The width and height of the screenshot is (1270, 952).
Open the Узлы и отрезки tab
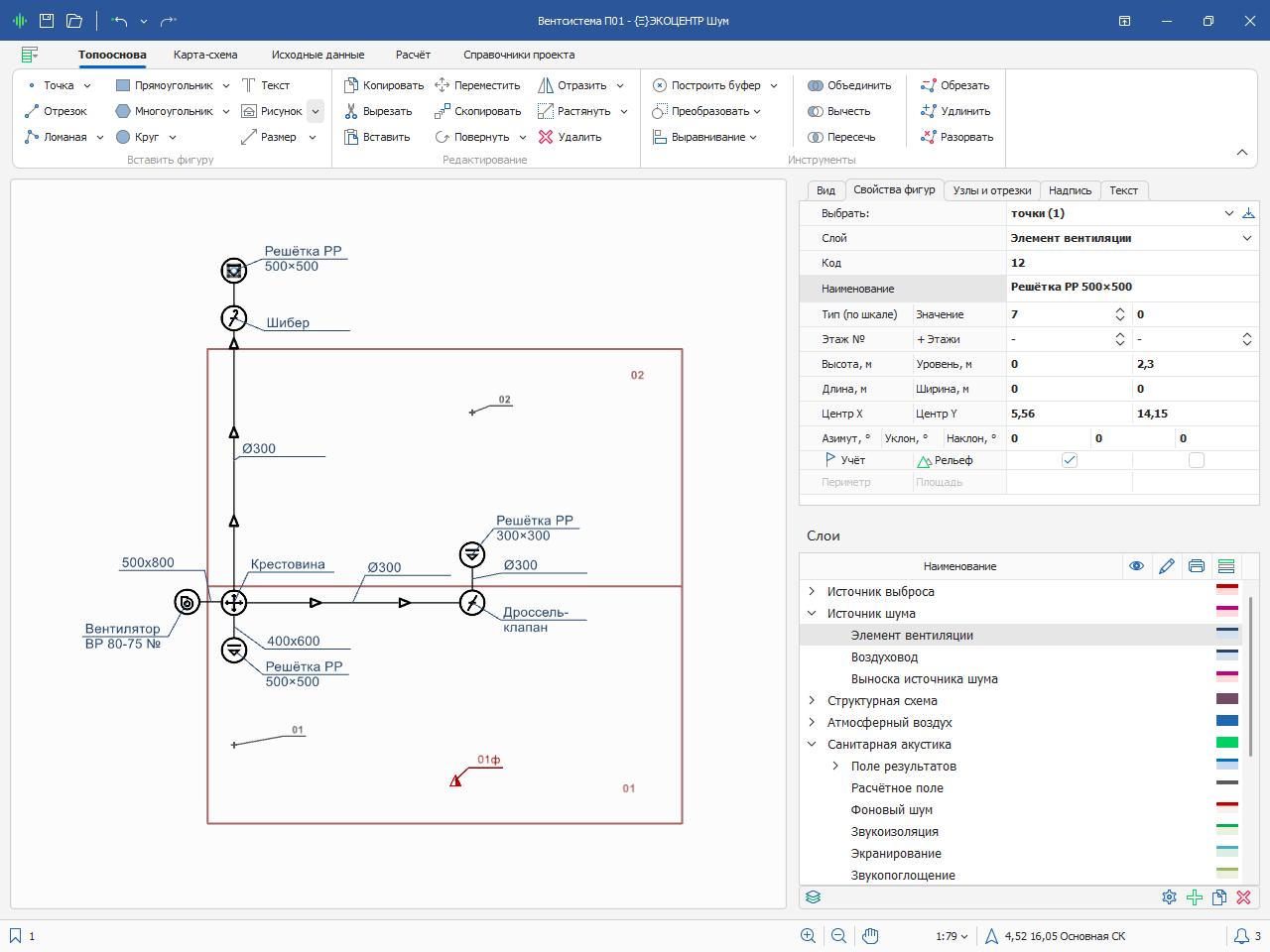(991, 190)
